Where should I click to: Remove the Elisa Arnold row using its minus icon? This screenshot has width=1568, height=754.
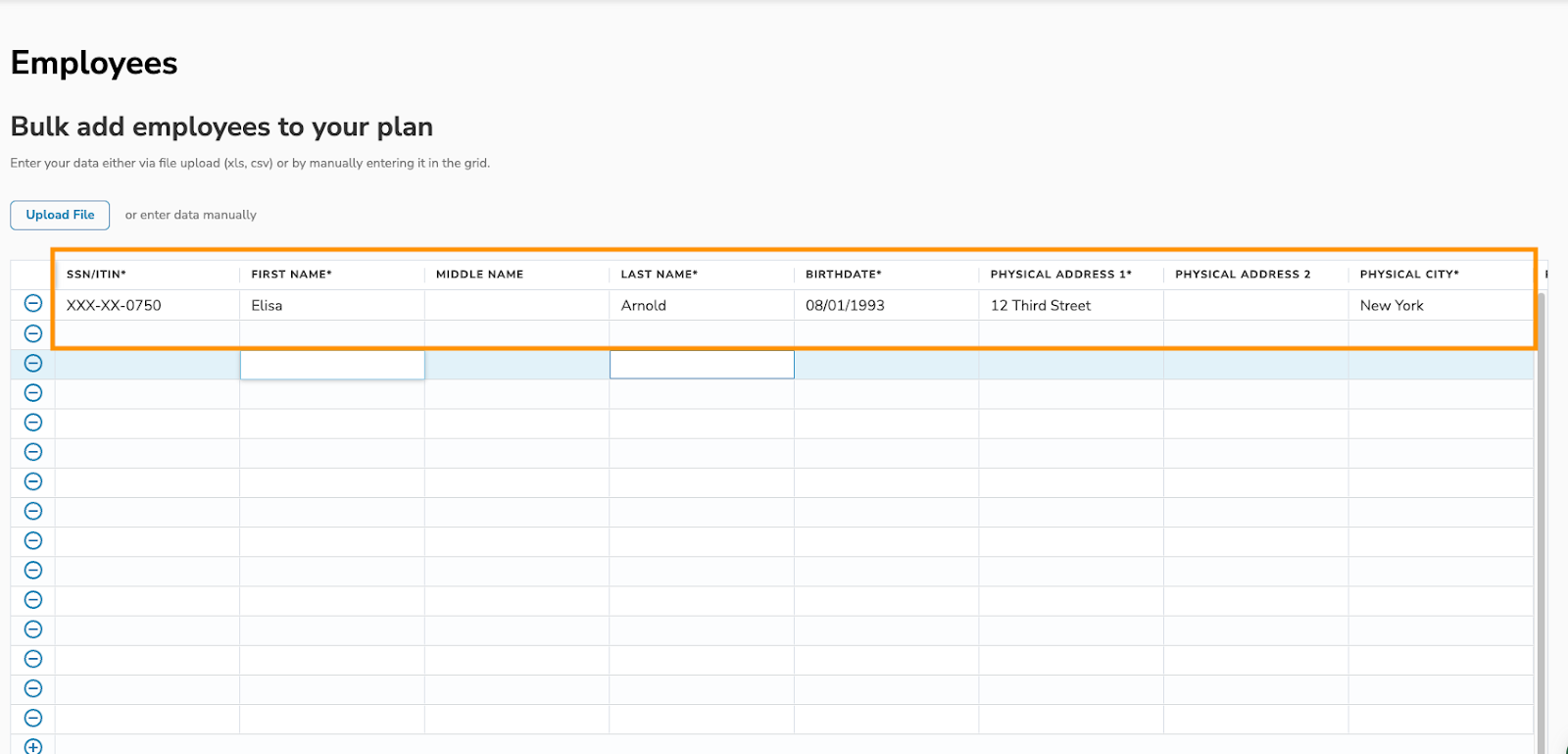(x=32, y=304)
